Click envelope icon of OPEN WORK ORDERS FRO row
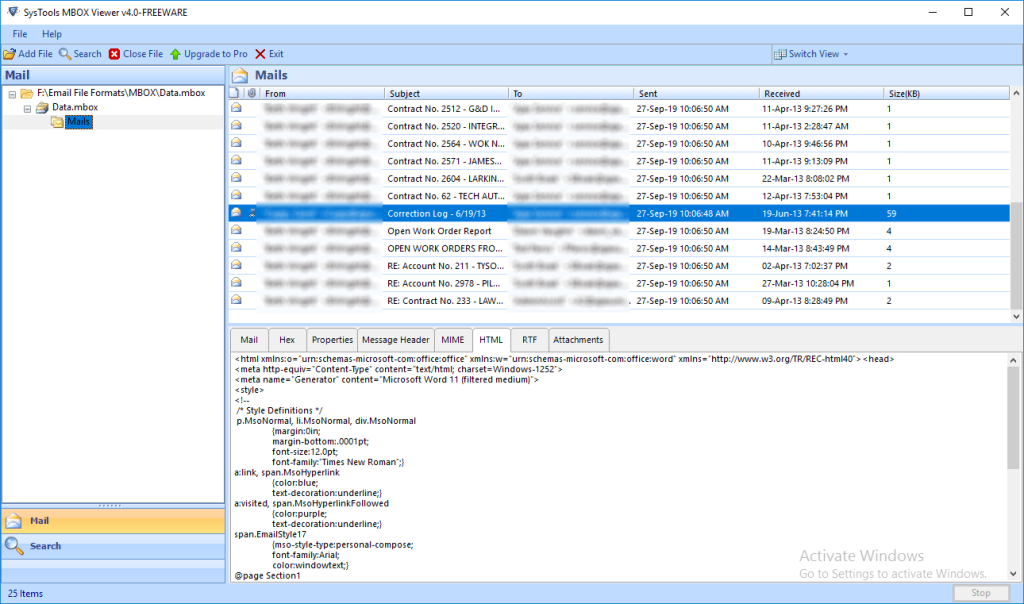 coord(236,248)
